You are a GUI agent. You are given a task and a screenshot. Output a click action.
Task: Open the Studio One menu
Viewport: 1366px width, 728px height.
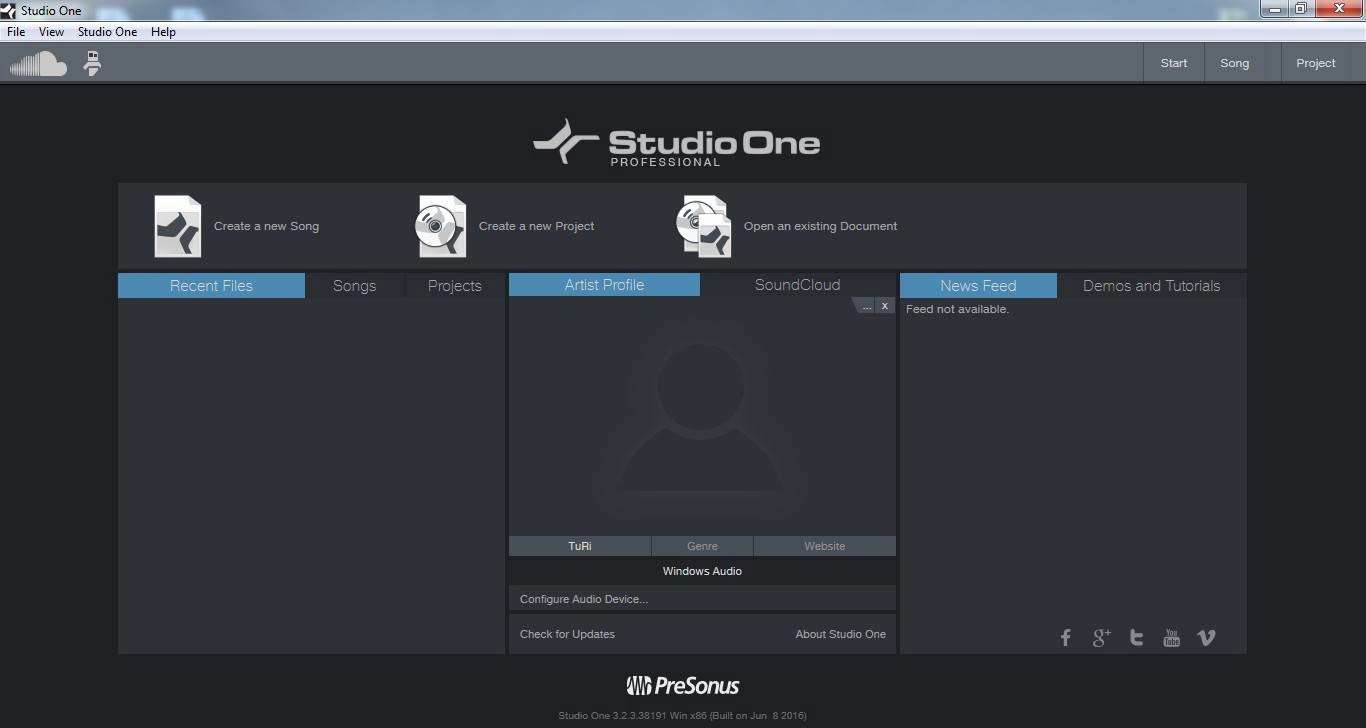107,32
